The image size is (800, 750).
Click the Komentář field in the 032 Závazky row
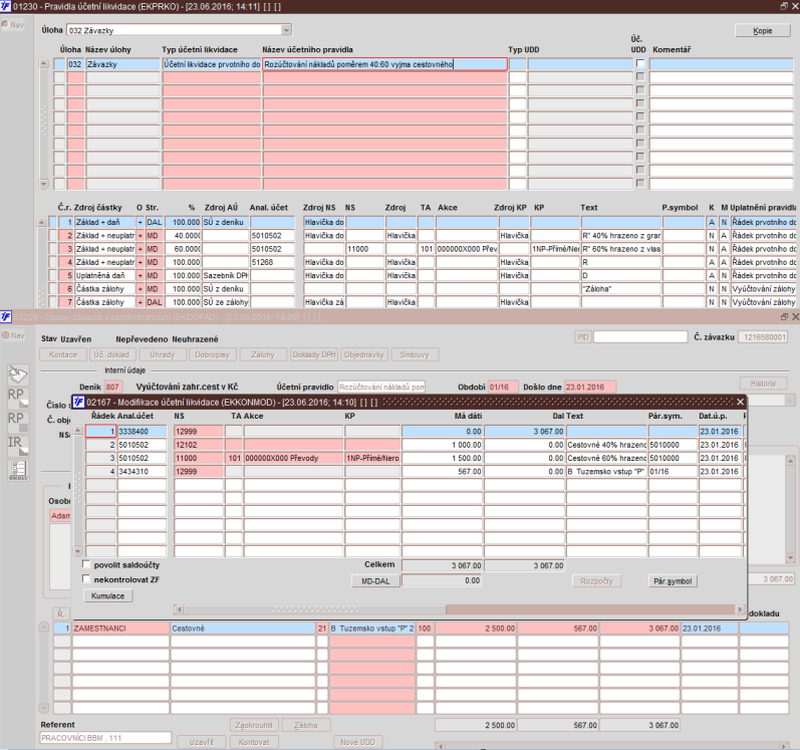[x=721, y=64]
